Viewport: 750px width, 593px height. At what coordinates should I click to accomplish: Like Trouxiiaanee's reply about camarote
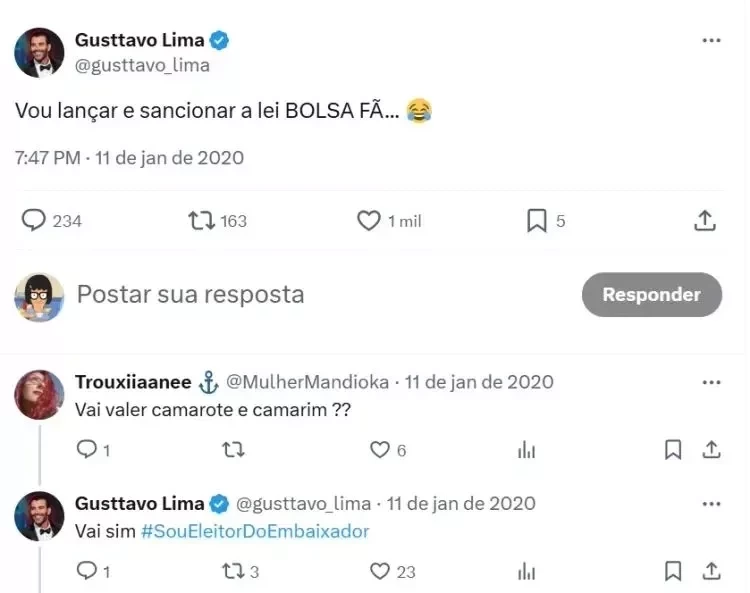pos(380,450)
